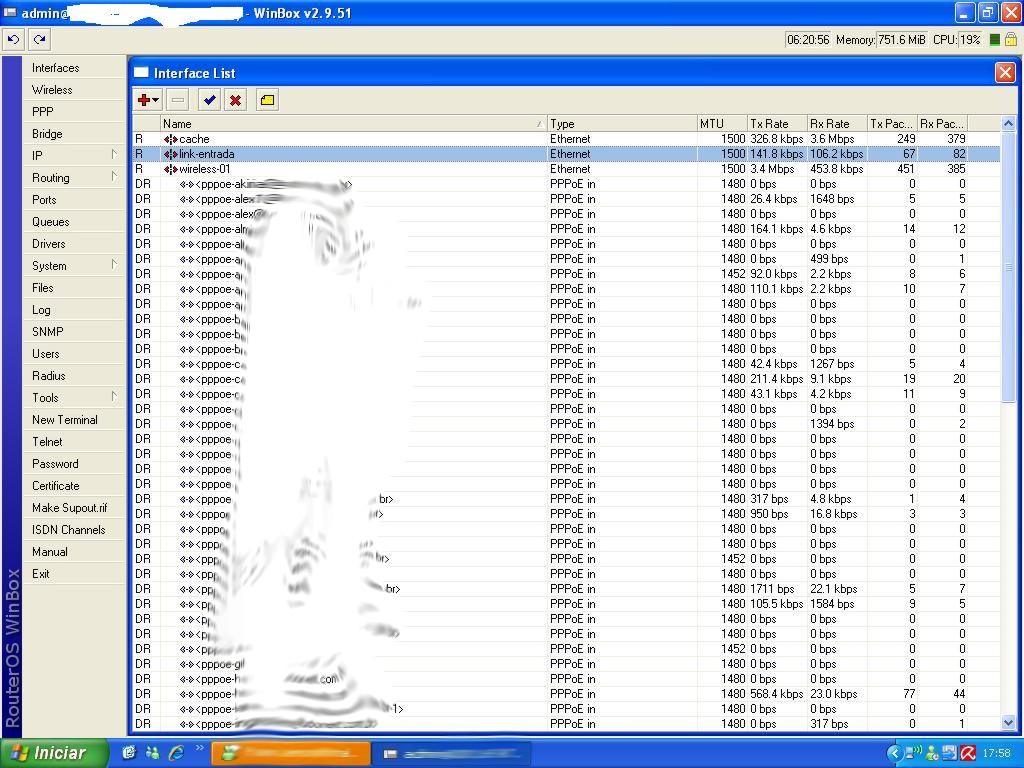Click the undo arrow in the top toolbar
Image resolution: width=1024 pixels, height=768 pixels.
click(13, 40)
